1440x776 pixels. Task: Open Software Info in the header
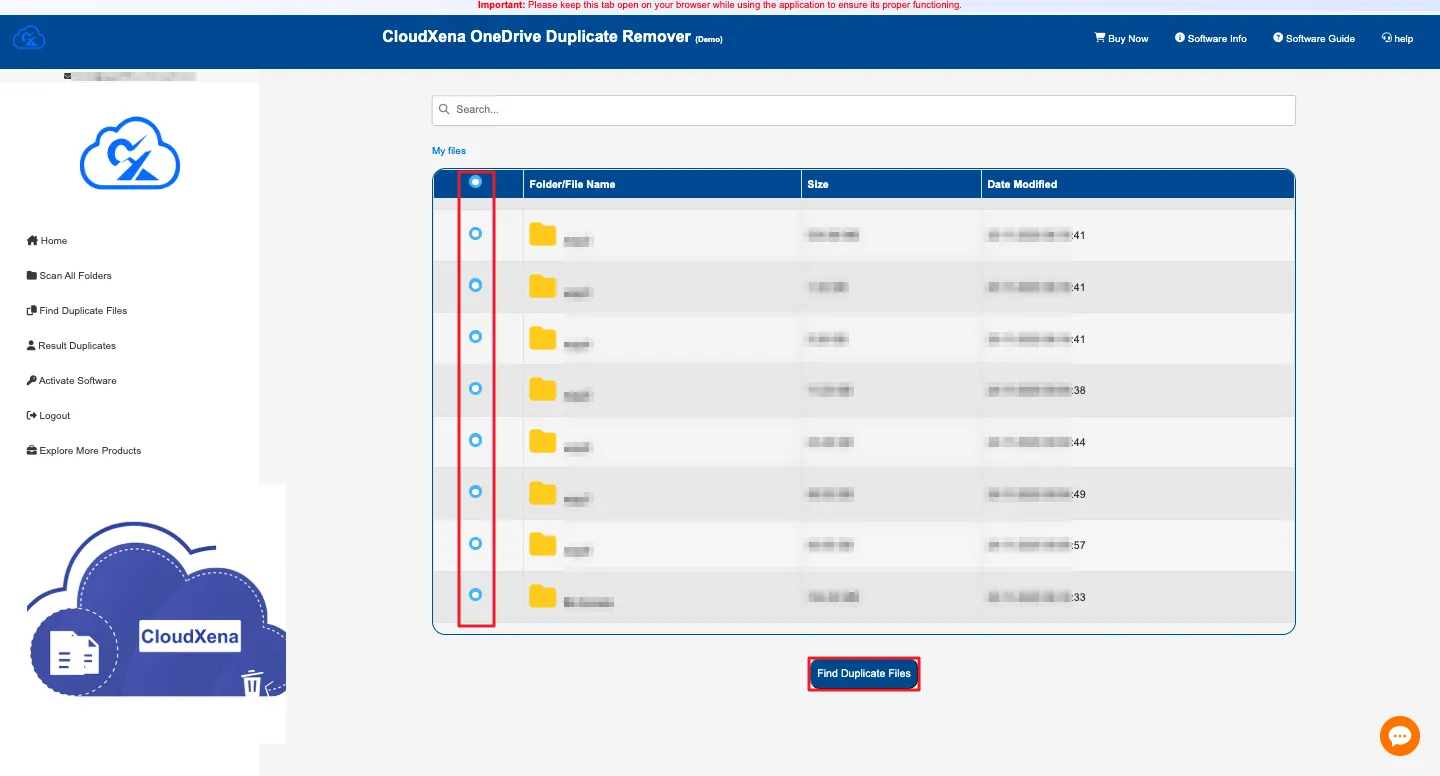point(1211,38)
